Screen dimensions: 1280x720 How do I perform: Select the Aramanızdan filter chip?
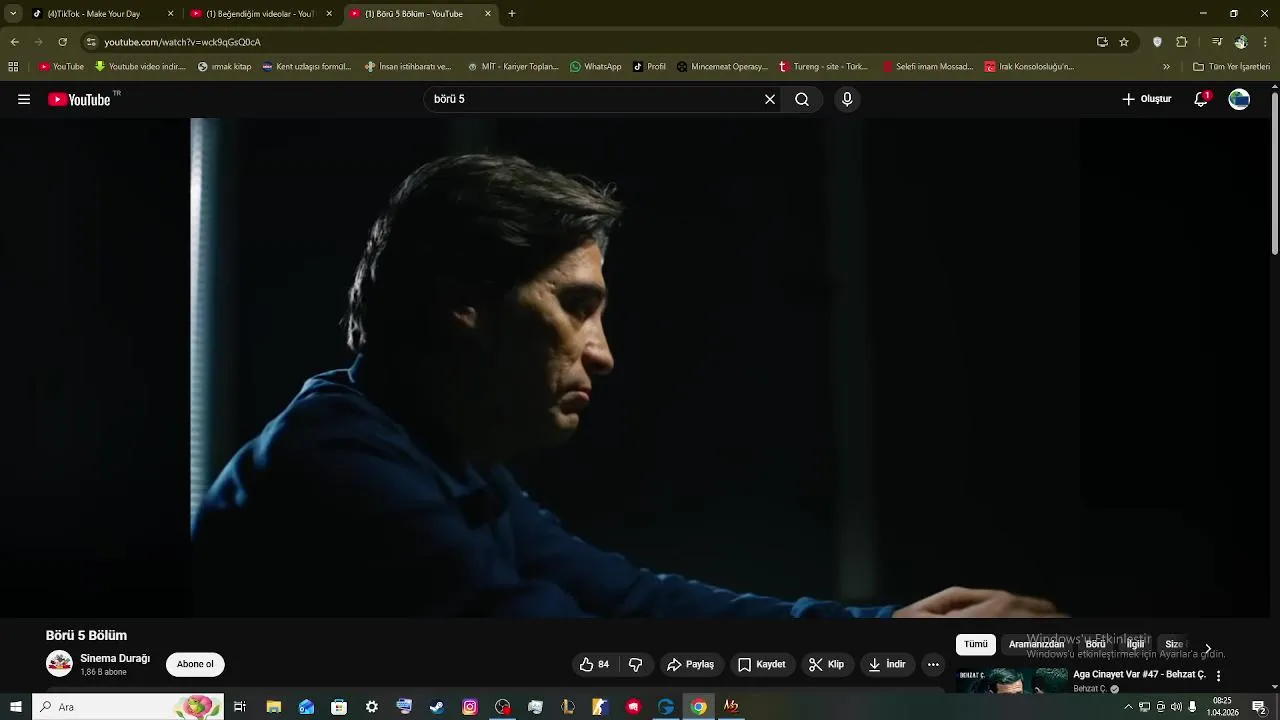pyautogui.click(x=1036, y=645)
